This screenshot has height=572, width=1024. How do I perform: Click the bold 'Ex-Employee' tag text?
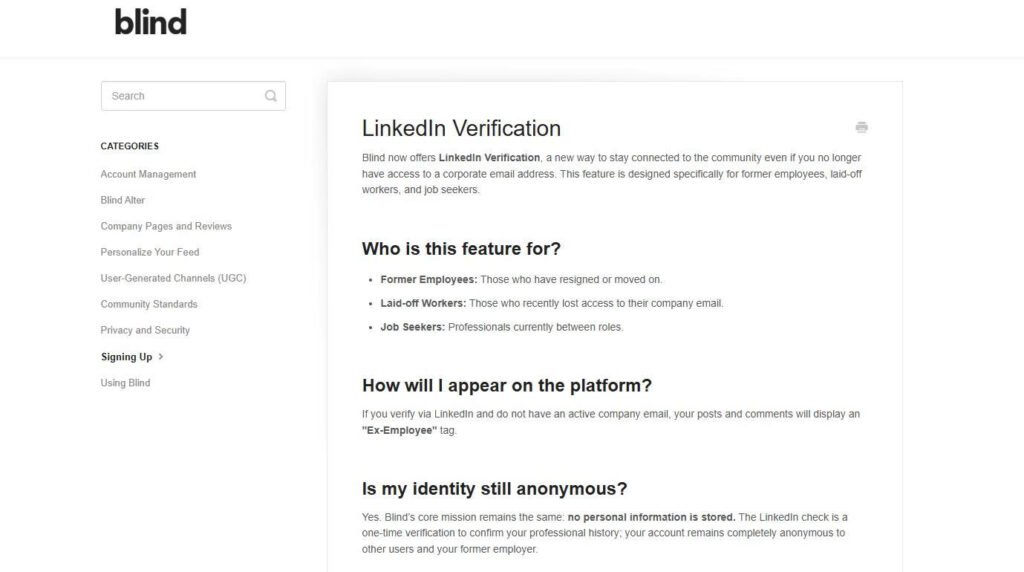click(400, 430)
